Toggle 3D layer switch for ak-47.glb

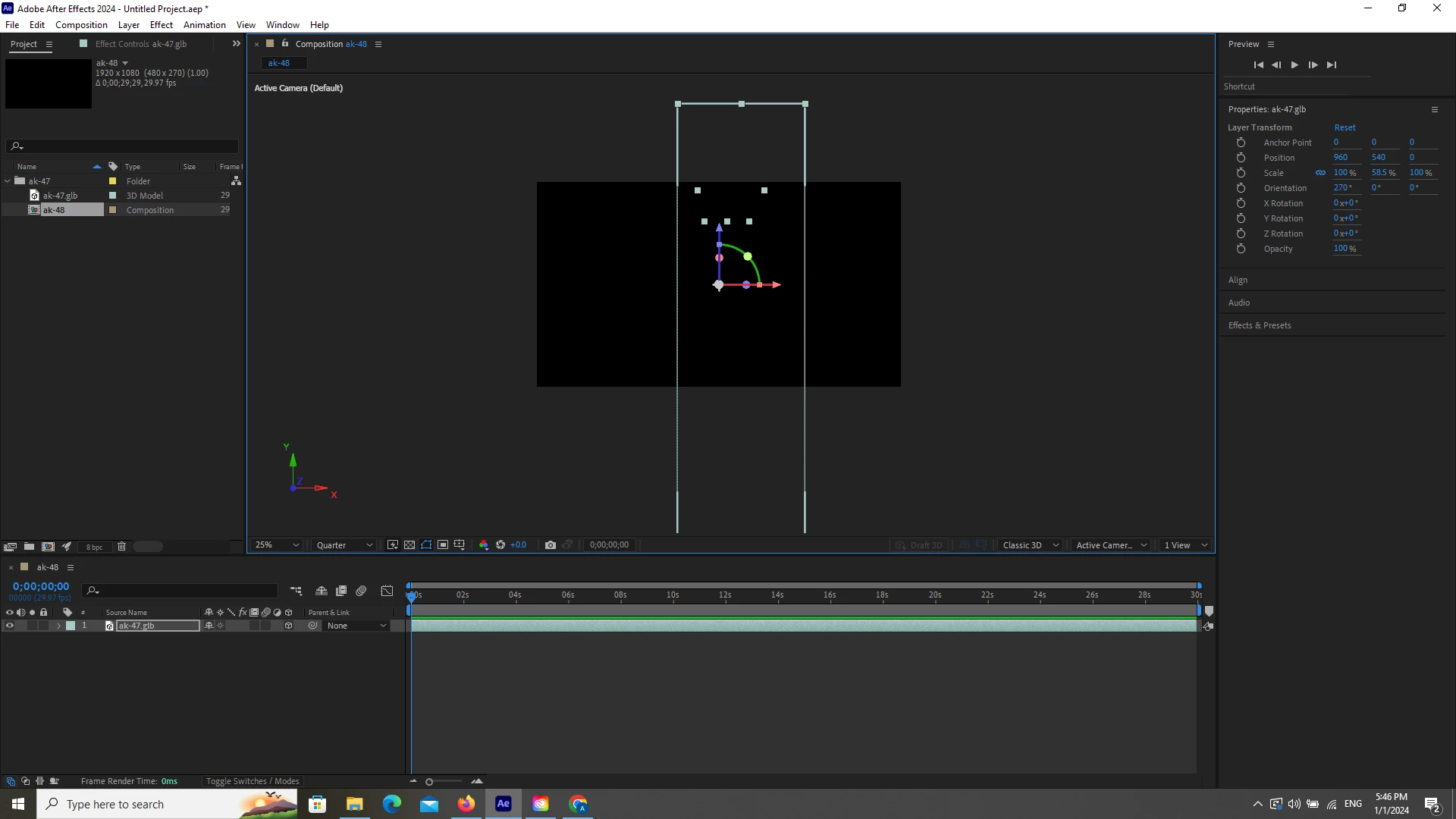[x=288, y=626]
